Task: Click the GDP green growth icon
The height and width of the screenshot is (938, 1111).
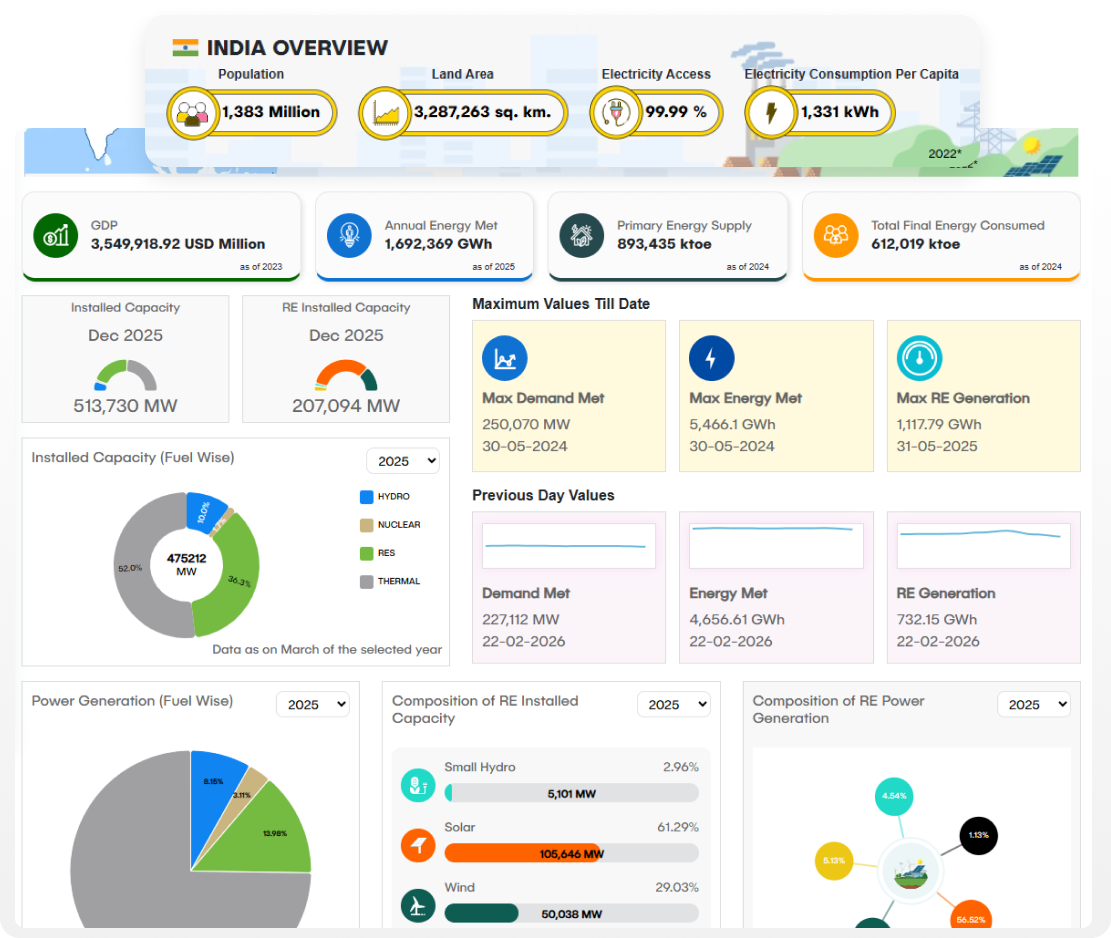Action: [x=55, y=235]
